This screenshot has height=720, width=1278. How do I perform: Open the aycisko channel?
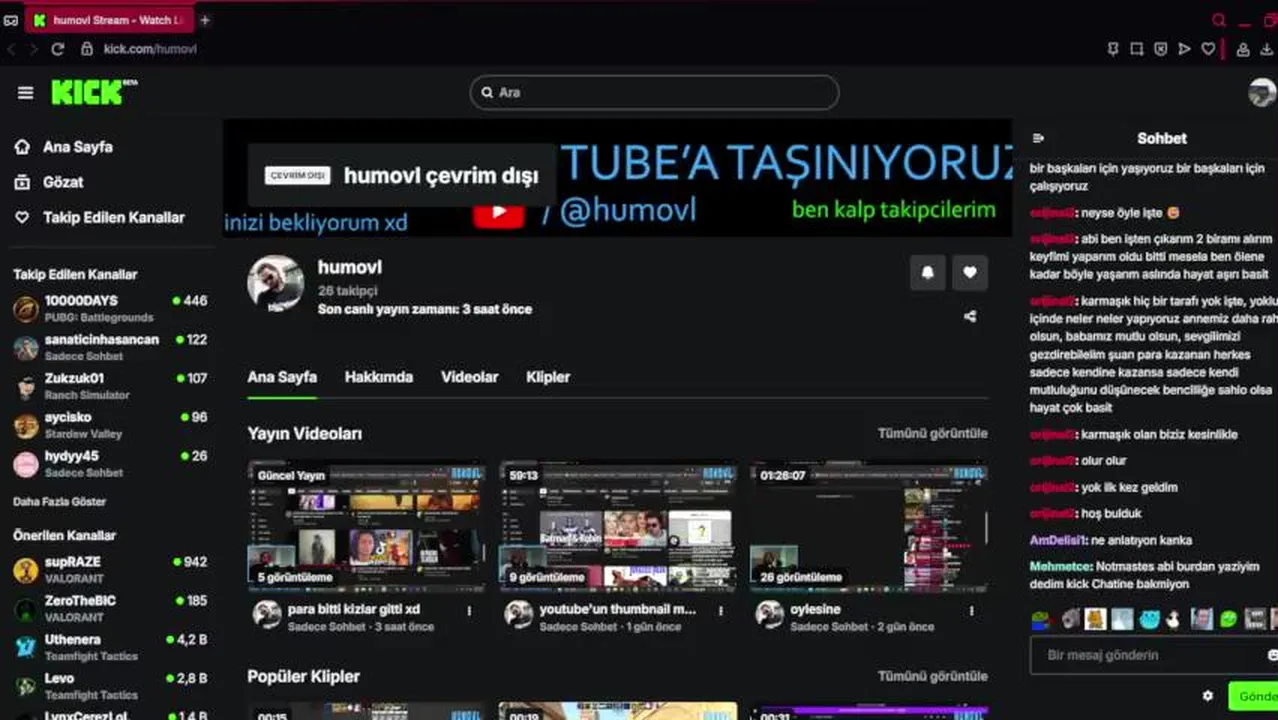tap(110, 425)
